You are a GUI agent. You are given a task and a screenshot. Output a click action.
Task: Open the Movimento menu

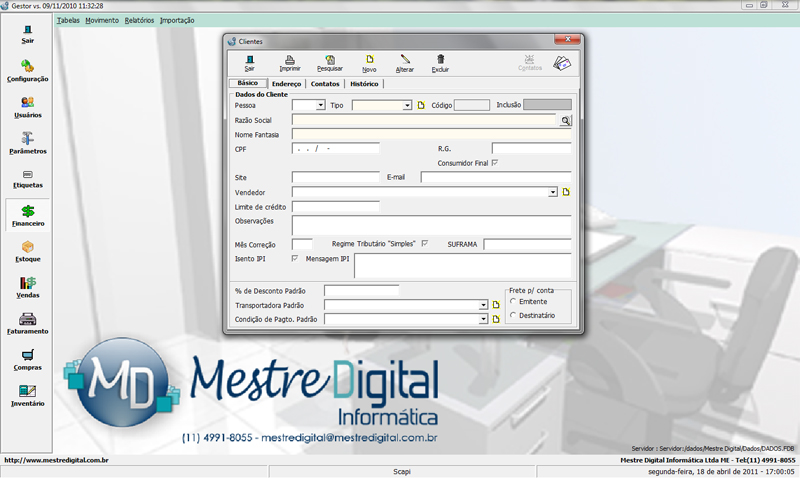[x=102, y=20]
